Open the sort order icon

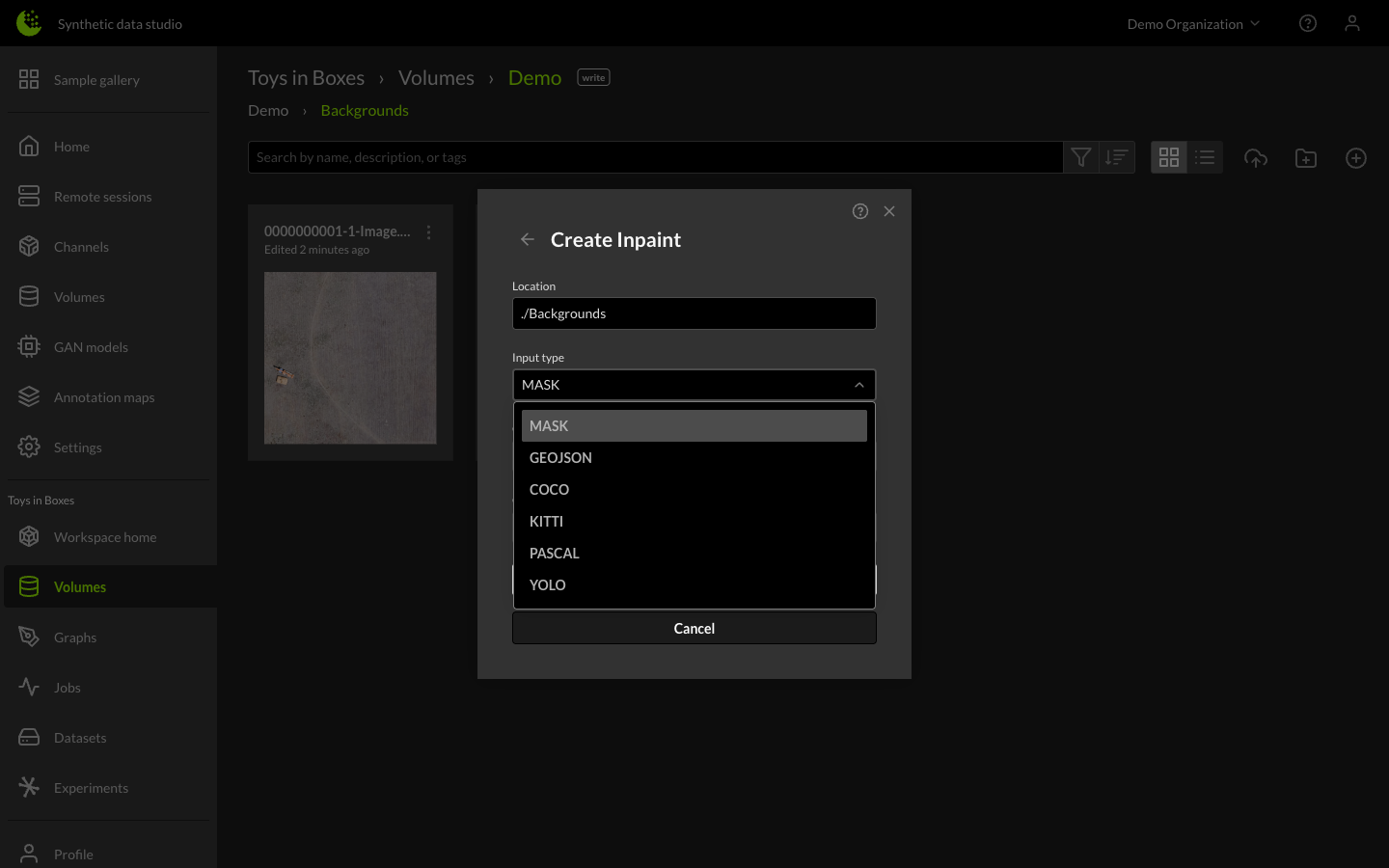(x=1116, y=156)
